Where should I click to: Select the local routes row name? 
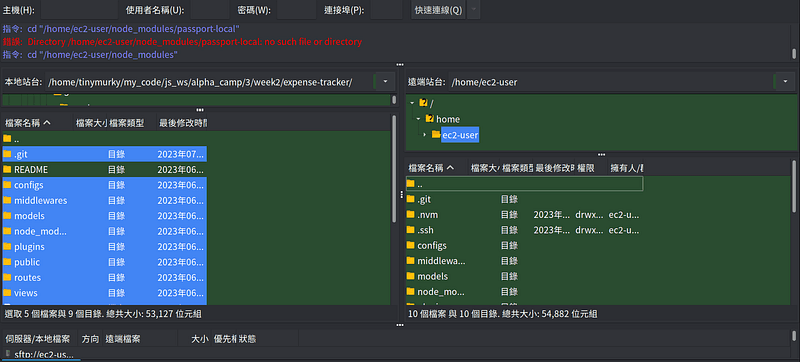[x=28, y=278]
